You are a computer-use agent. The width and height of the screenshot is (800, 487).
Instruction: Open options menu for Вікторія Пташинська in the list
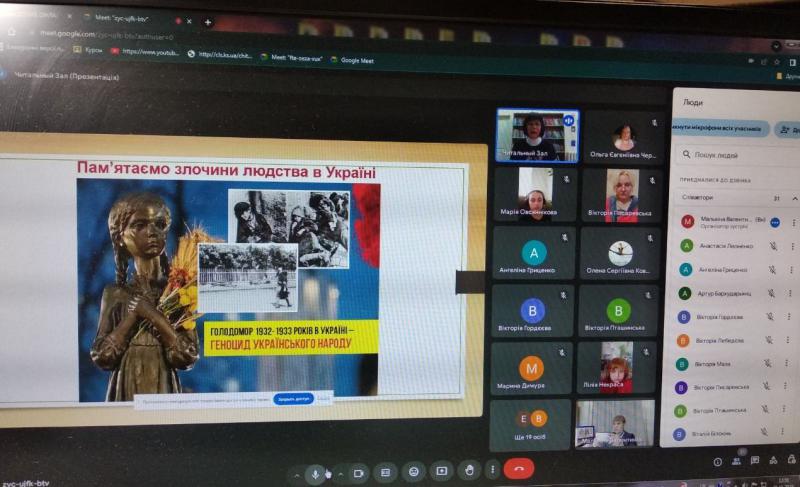click(784, 409)
